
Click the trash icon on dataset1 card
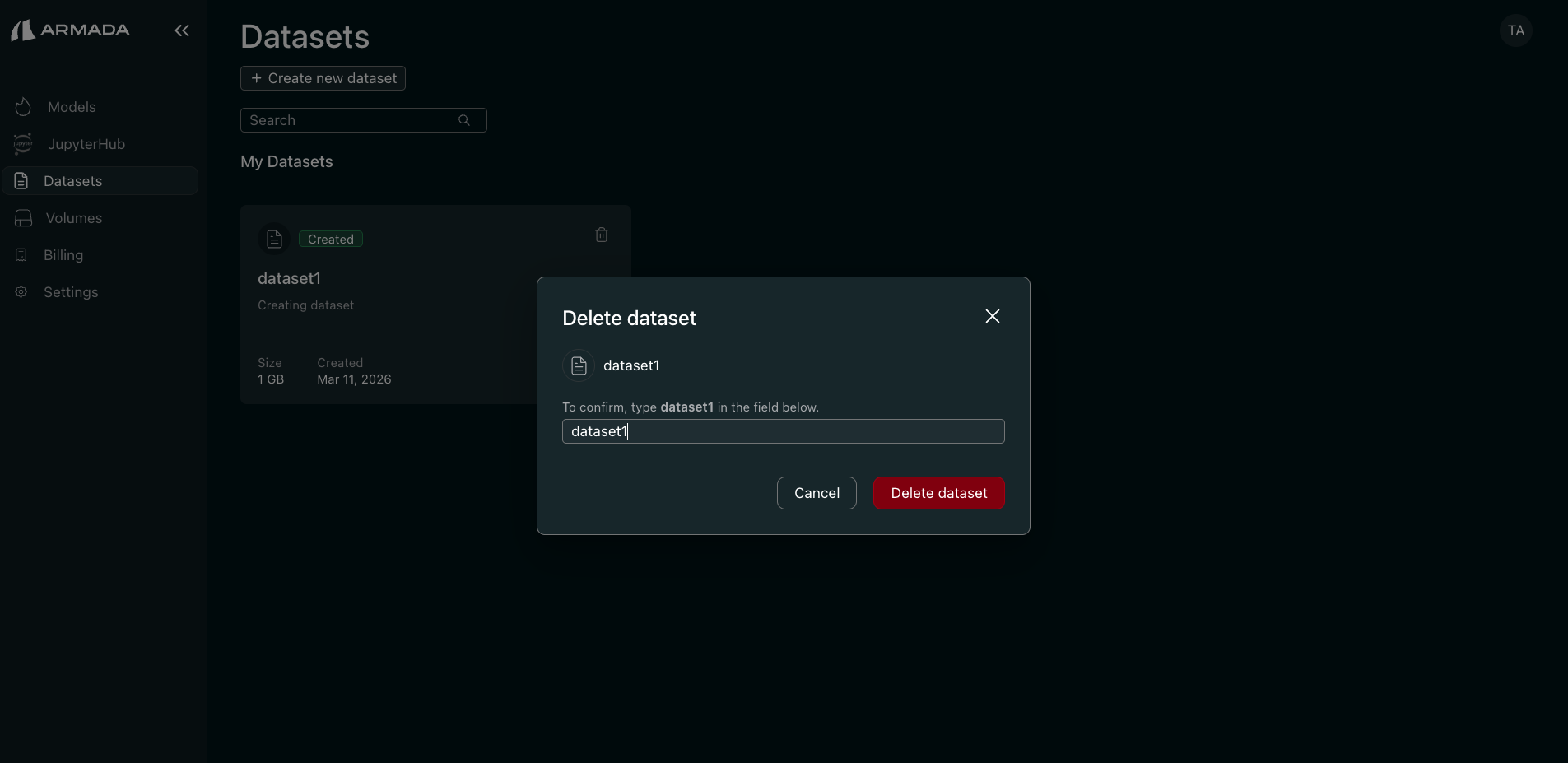coord(601,235)
